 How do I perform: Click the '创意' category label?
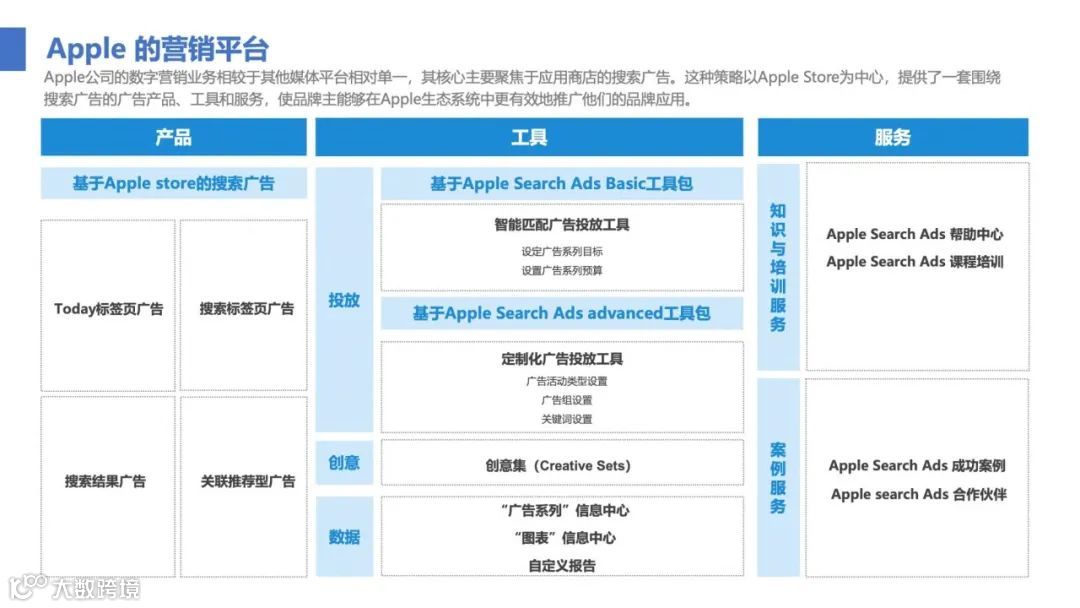344,463
